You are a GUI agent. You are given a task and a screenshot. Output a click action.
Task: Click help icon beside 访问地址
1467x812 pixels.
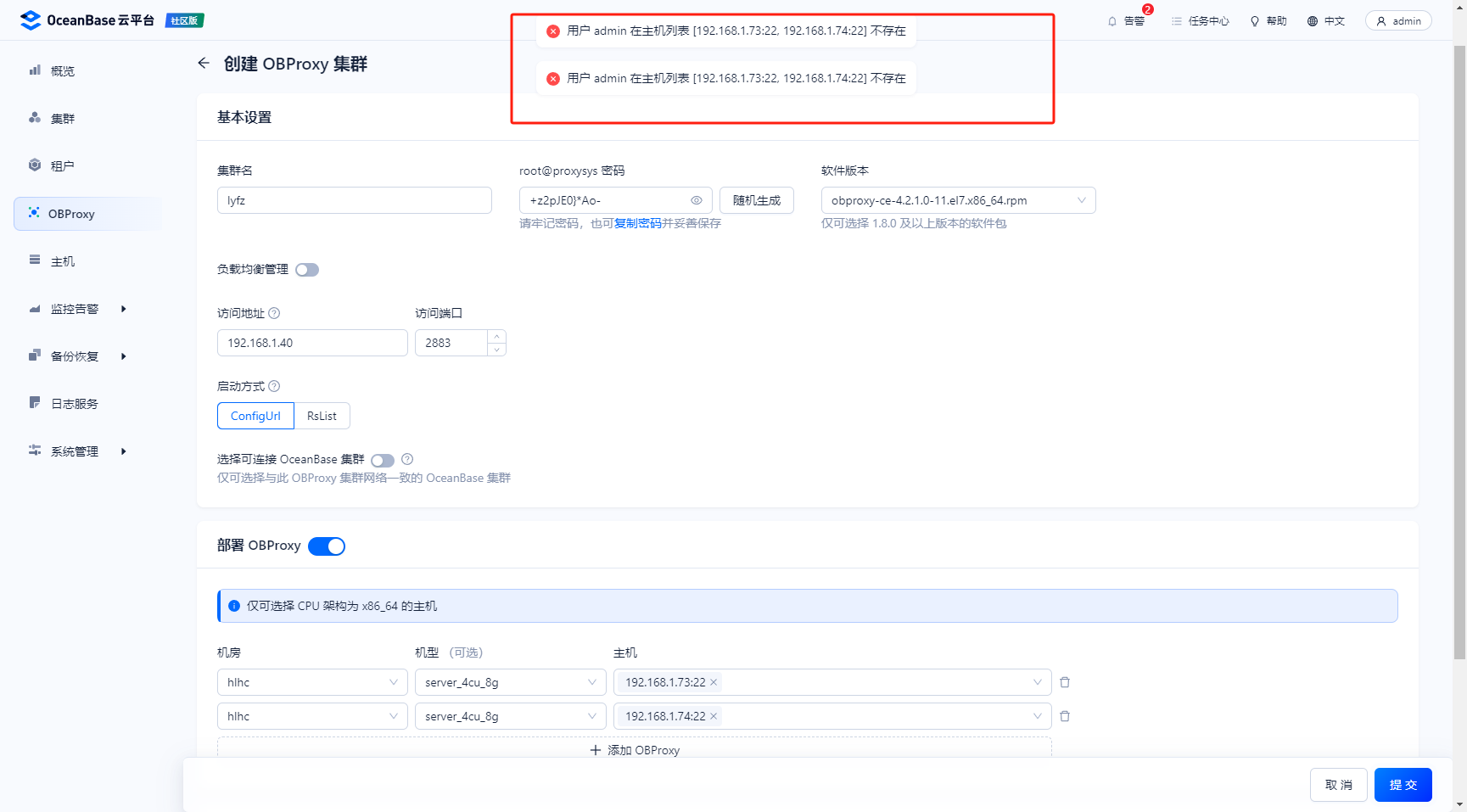click(x=274, y=313)
